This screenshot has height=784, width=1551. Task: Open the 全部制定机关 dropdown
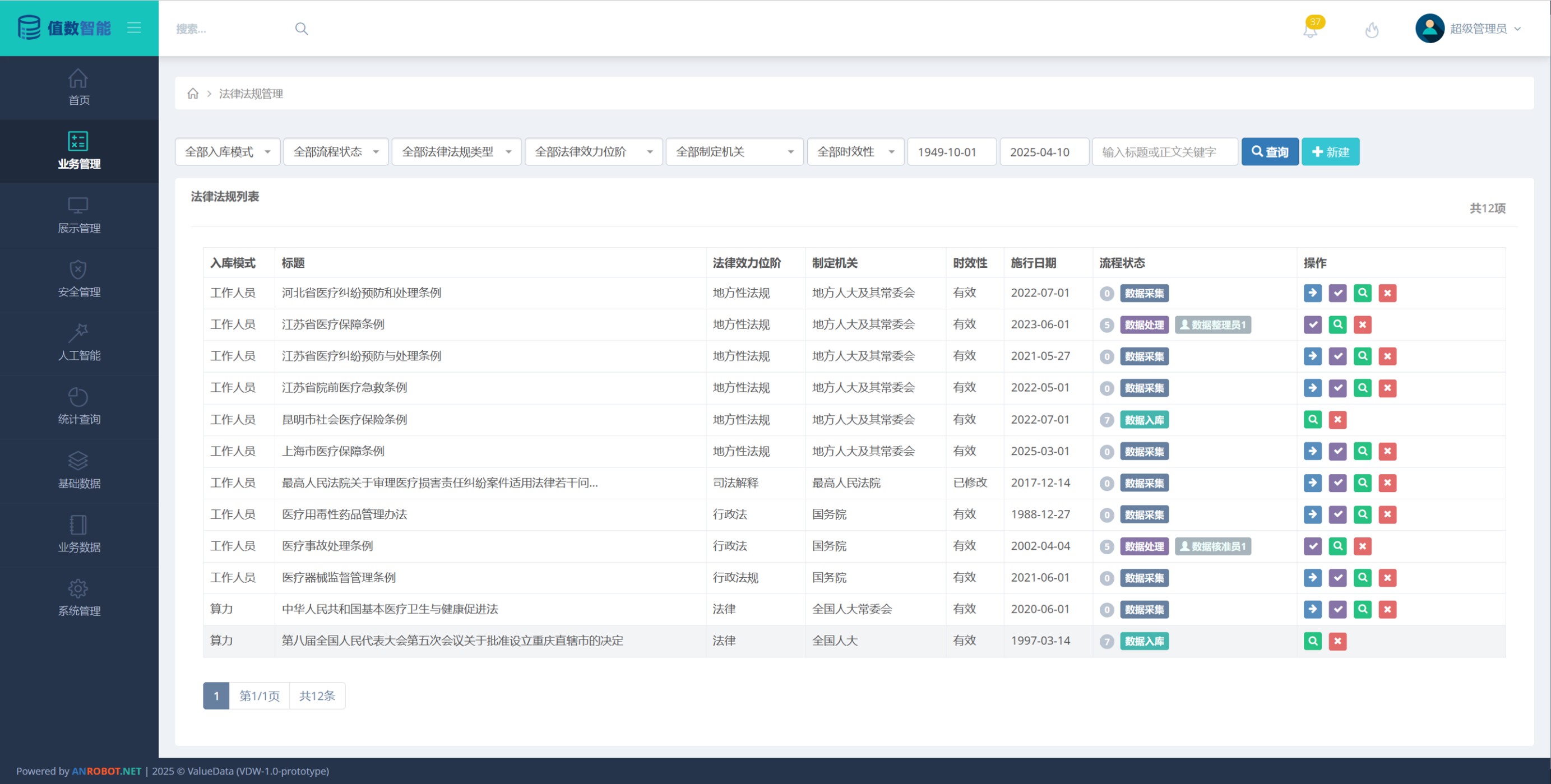point(734,152)
